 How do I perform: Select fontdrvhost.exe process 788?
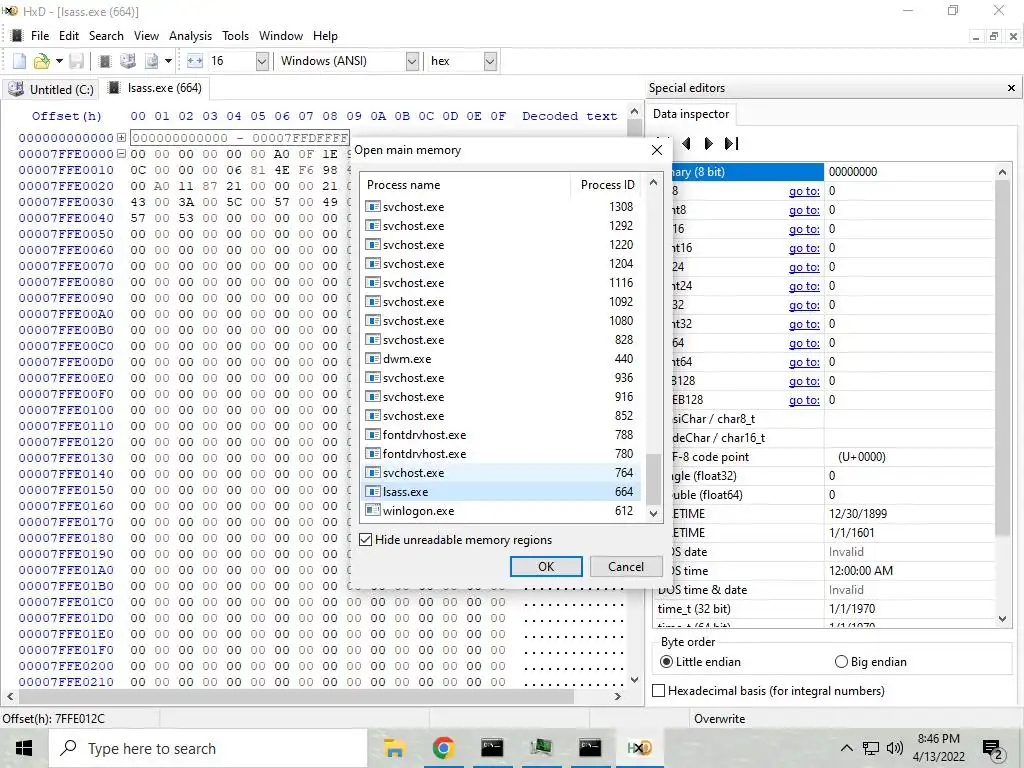[x=501, y=435]
